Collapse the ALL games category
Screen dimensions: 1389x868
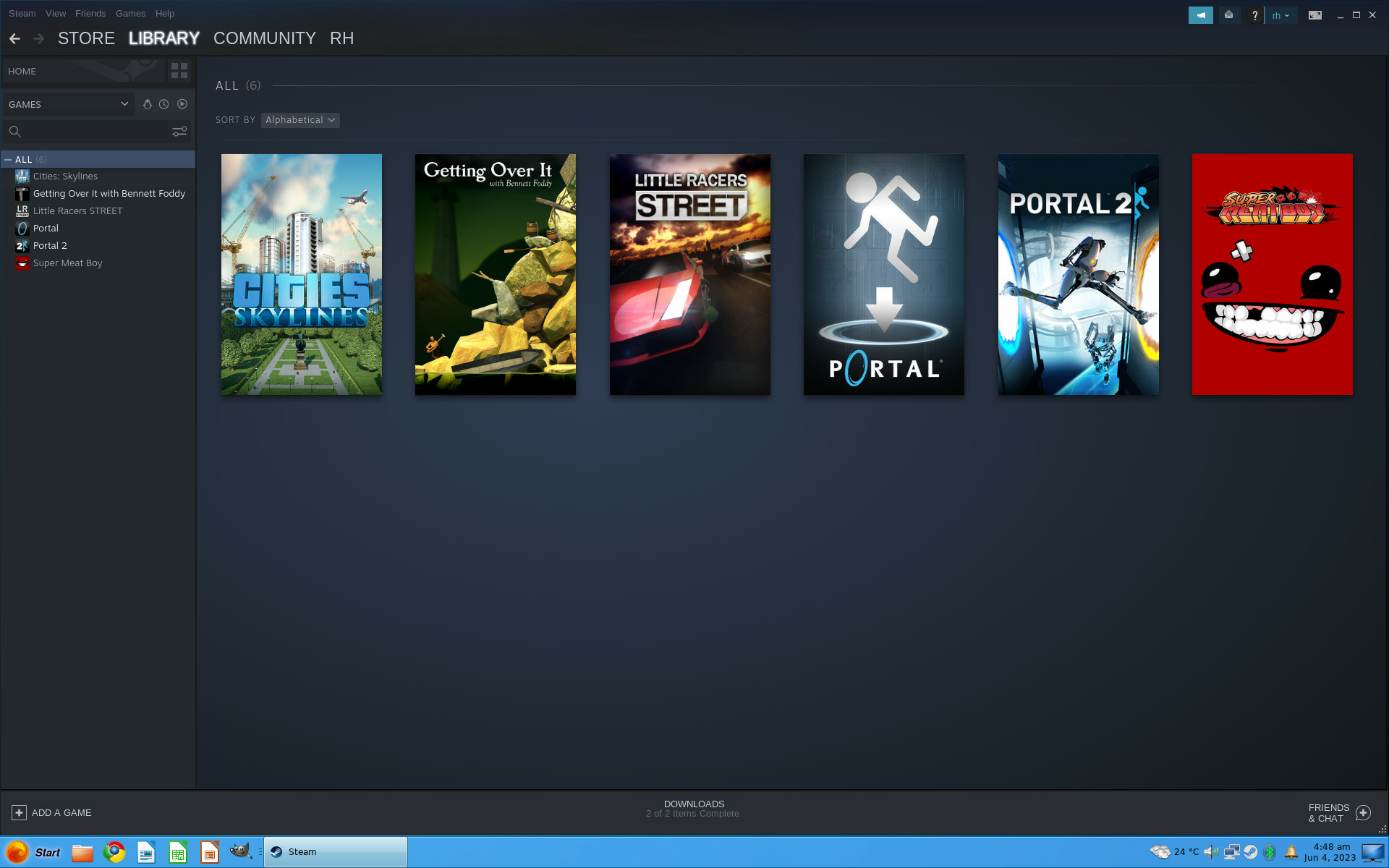pyautogui.click(x=8, y=159)
